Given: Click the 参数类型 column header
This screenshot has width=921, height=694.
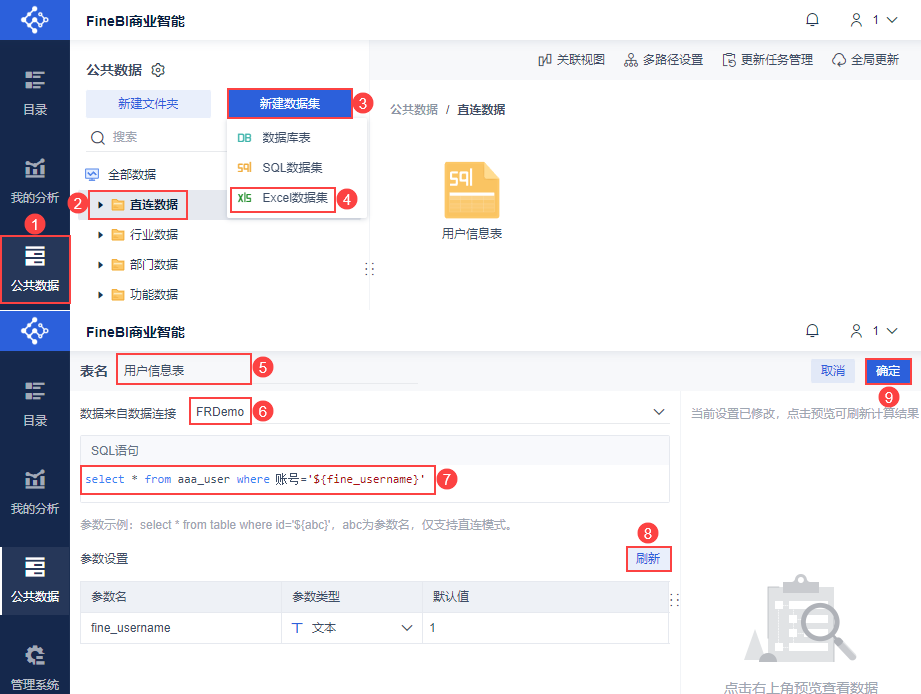Looking at the screenshot, I should click(352, 597).
